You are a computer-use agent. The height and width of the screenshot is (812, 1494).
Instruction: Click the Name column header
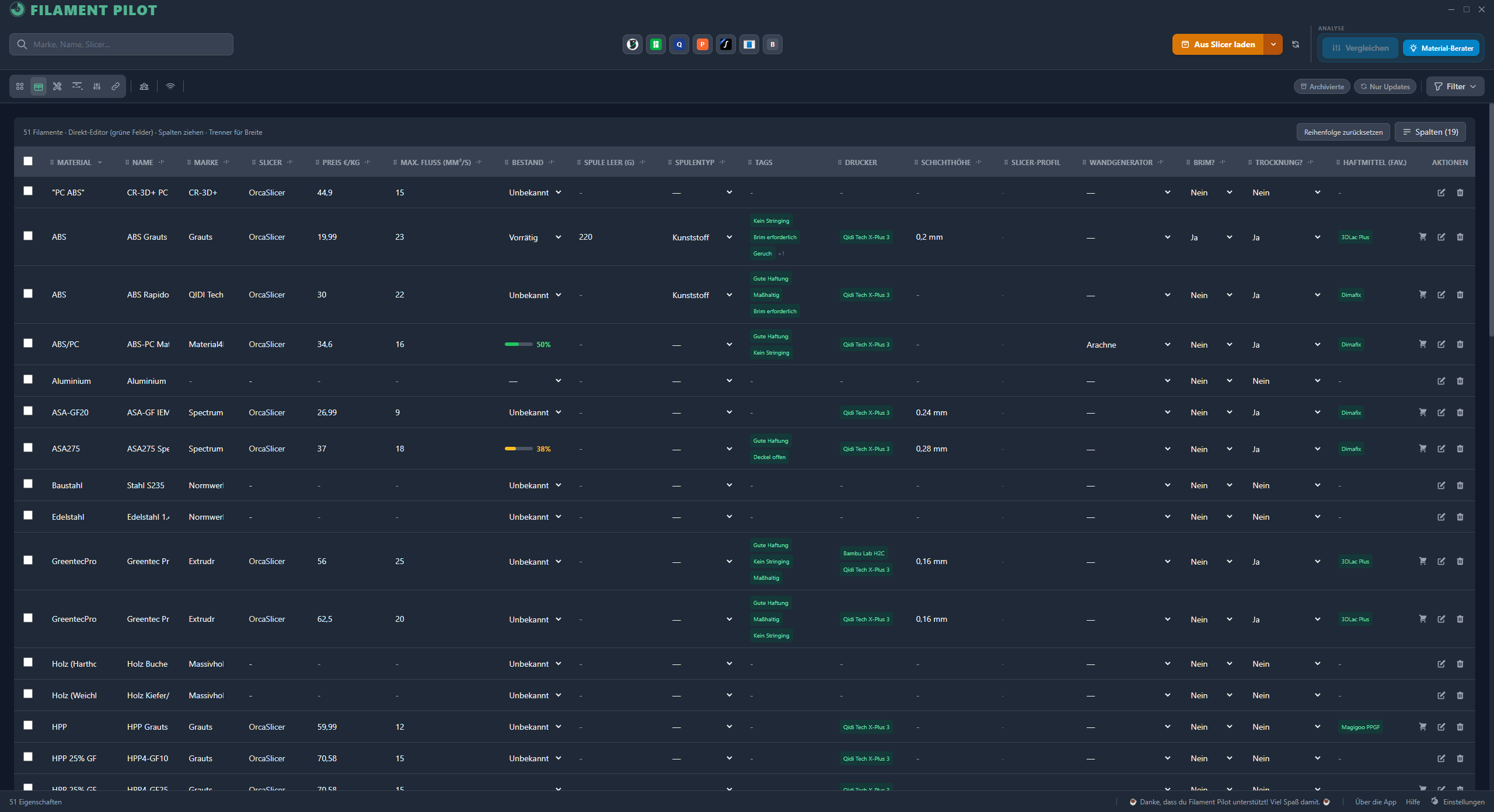pos(142,163)
